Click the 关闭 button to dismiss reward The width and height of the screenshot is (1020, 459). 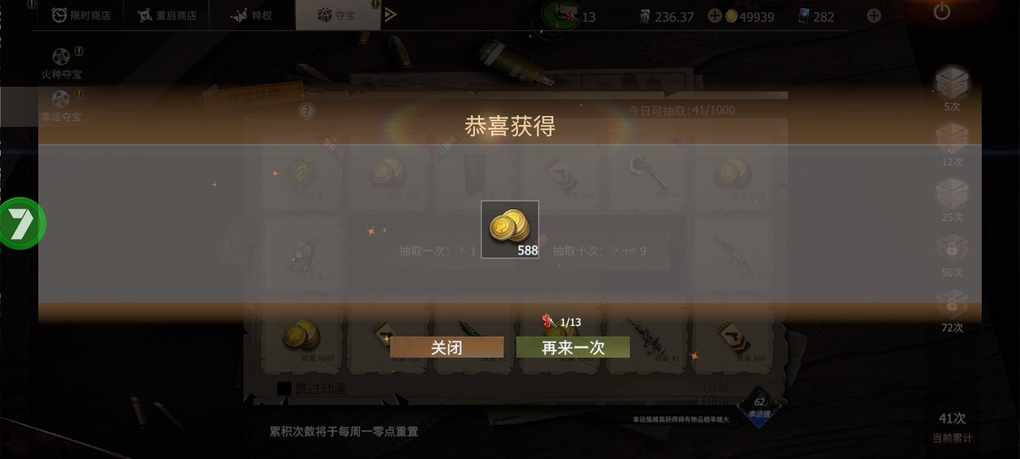coord(447,347)
